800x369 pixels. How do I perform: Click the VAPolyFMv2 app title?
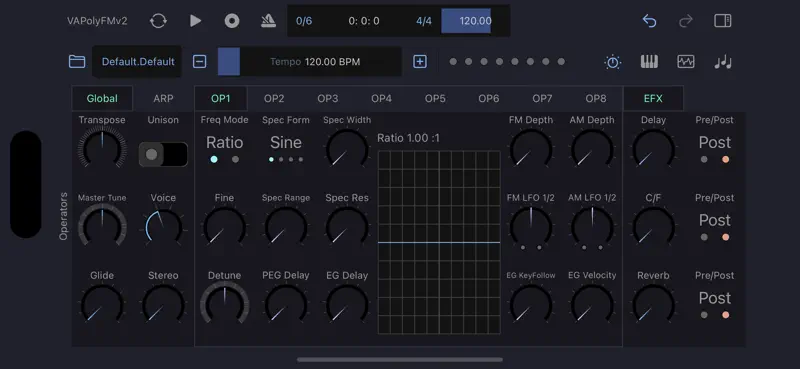[97, 21]
